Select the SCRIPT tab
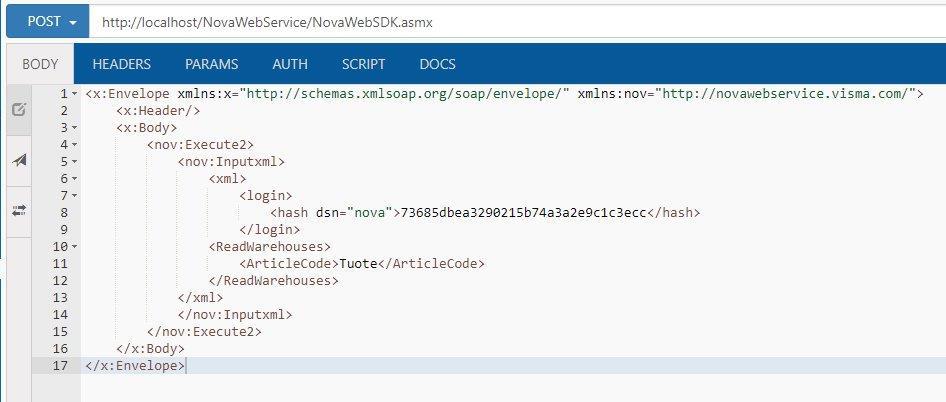This screenshot has height=402, width=946. pos(363,64)
